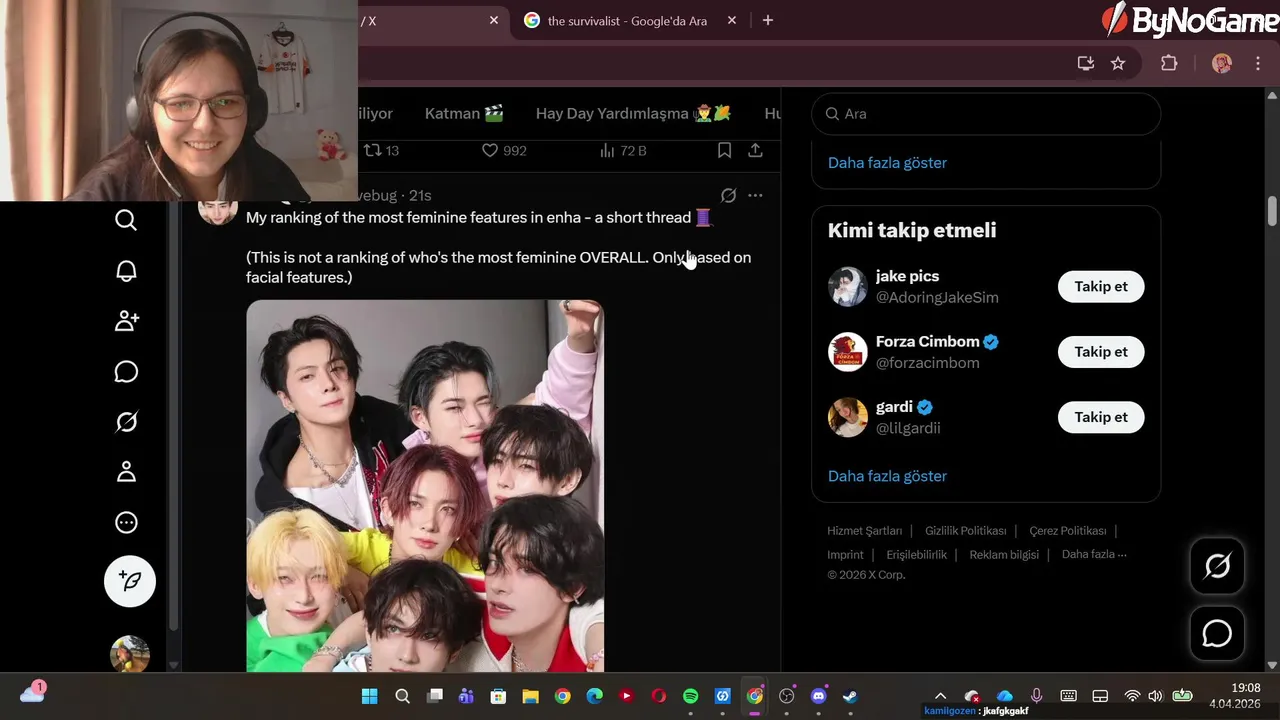Open Discord from the taskbar
Screen dimensions: 1280x720
click(819, 696)
